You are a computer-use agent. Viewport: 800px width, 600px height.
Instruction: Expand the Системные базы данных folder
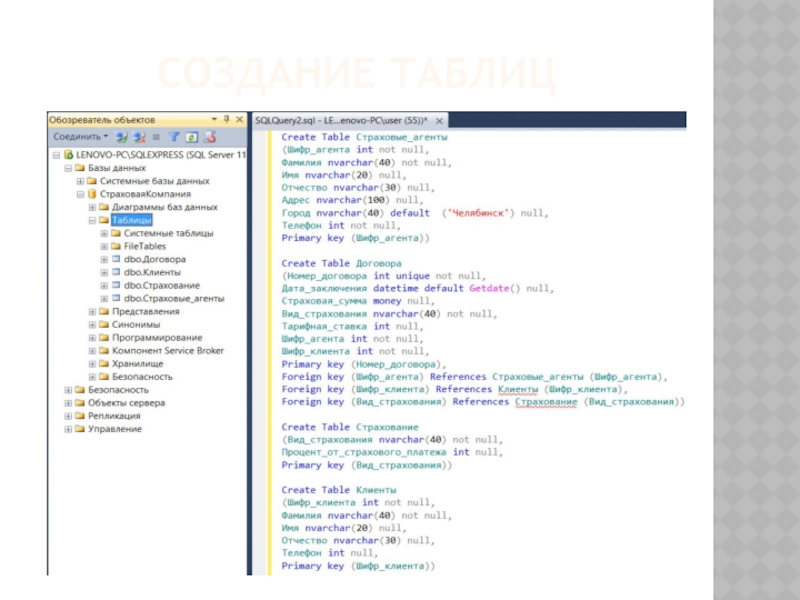80,181
